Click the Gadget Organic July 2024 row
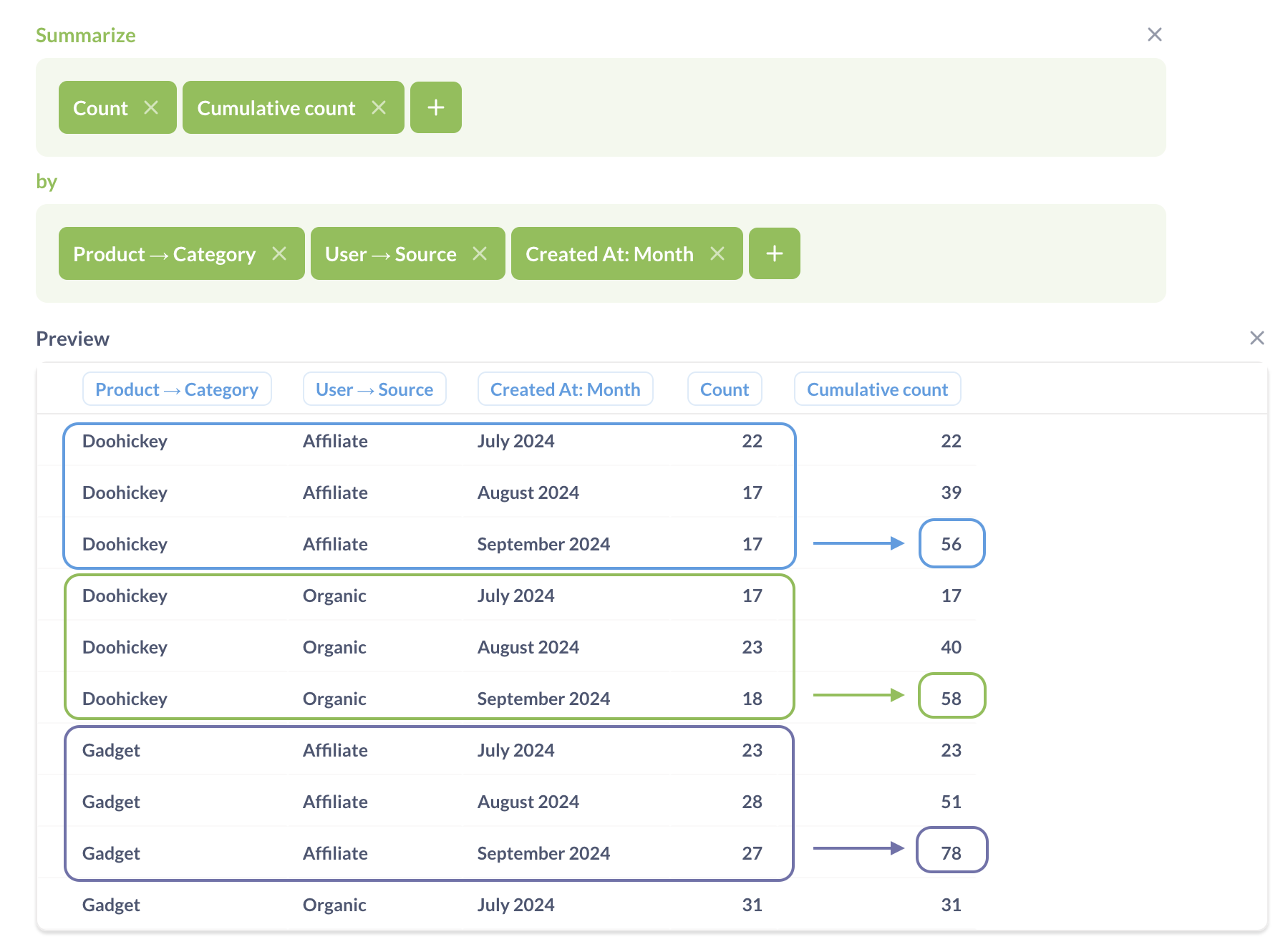Viewport: 1283px width, 952px height. pyautogui.click(x=430, y=905)
